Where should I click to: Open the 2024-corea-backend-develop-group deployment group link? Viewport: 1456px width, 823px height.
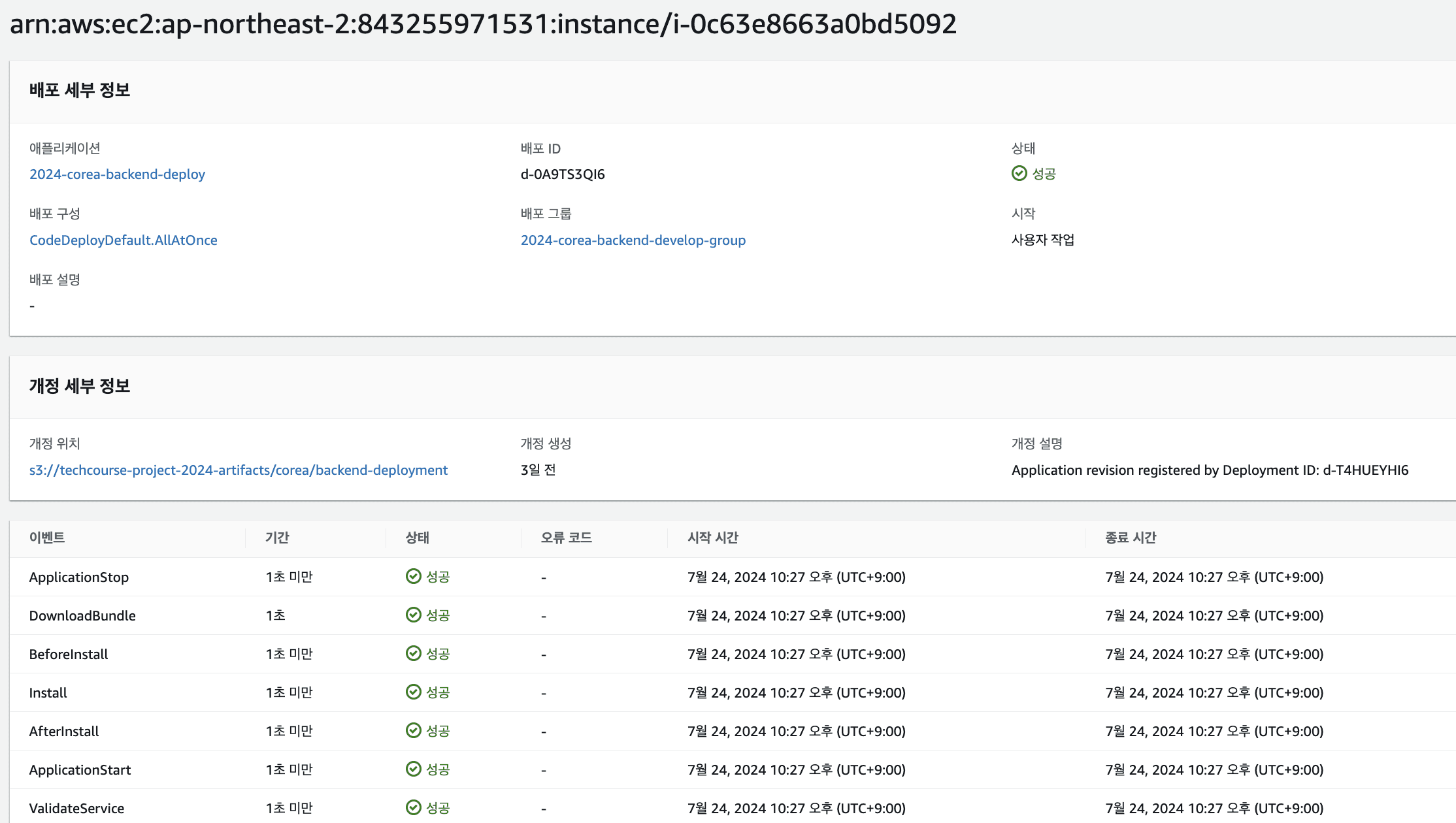(x=633, y=240)
